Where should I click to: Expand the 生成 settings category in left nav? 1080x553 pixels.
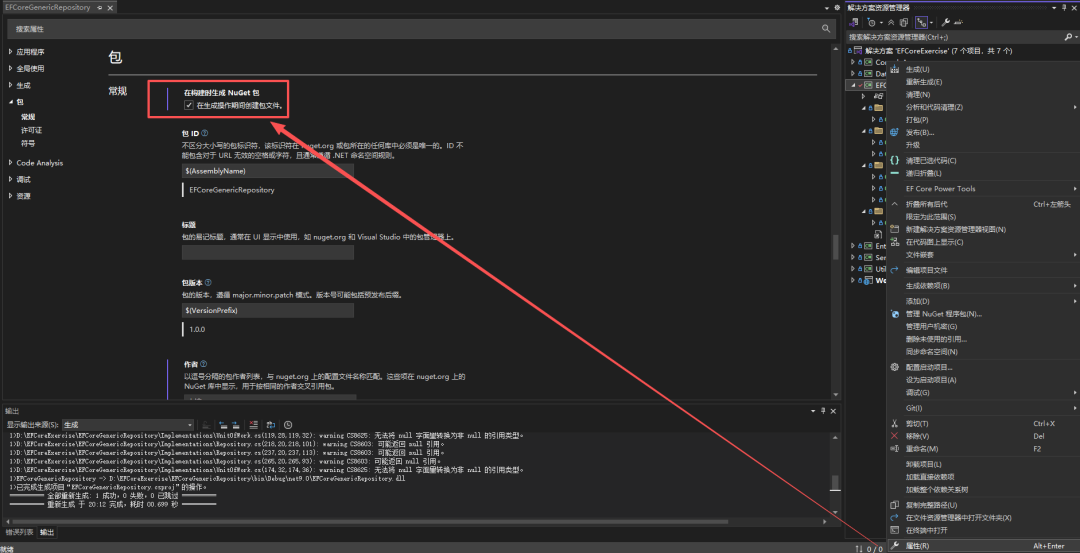pyautogui.click(x=10, y=85)
